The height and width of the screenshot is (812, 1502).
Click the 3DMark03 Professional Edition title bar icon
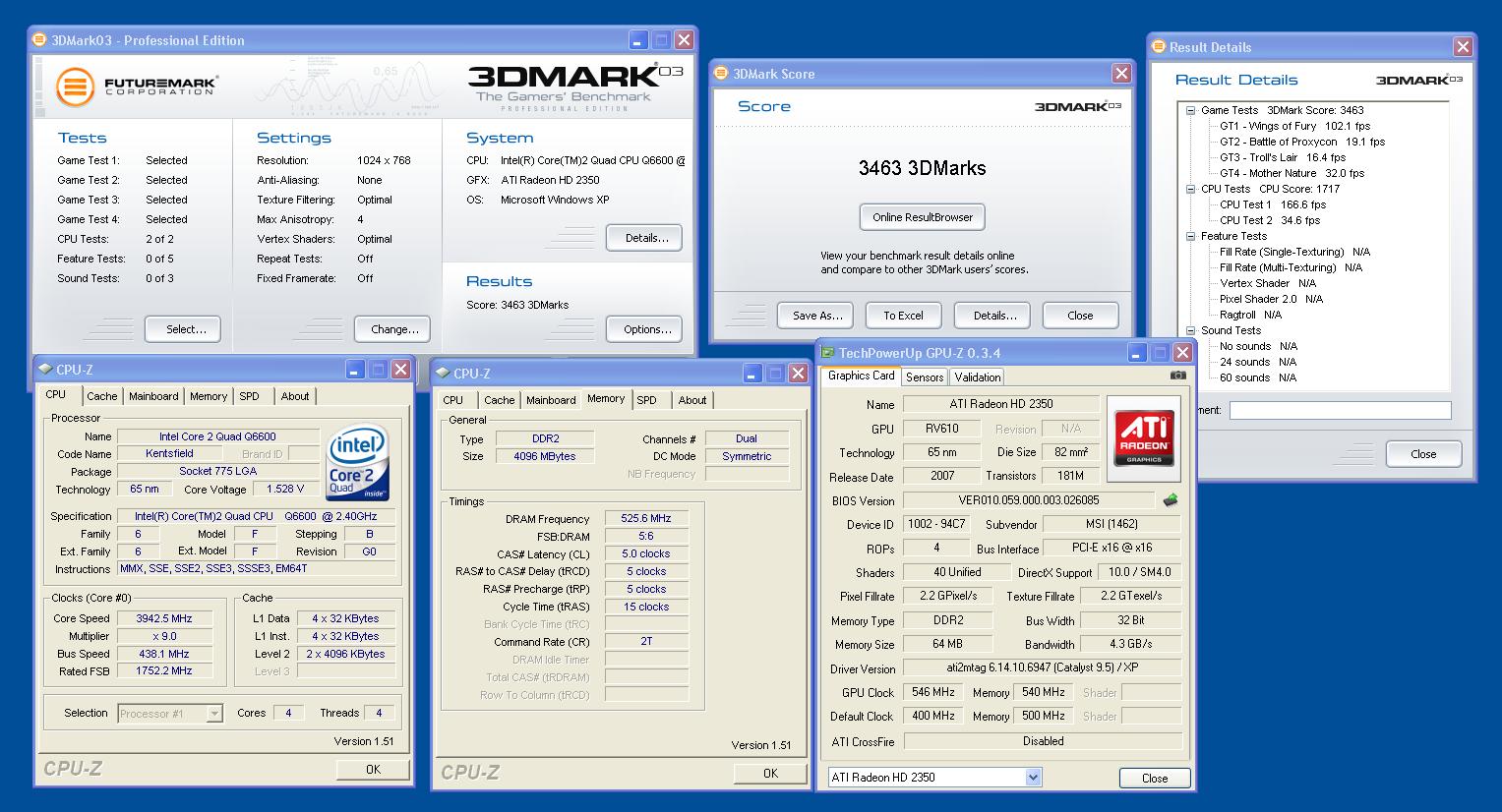coord(39,40)
